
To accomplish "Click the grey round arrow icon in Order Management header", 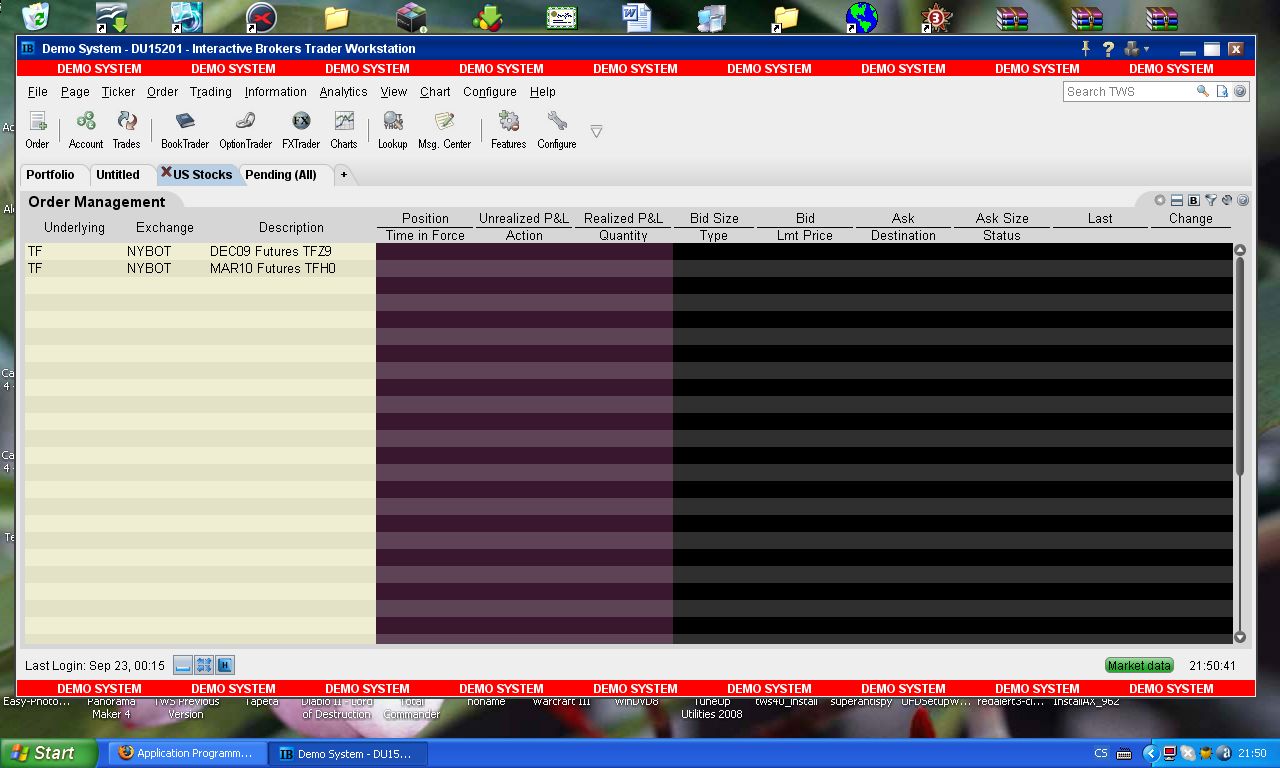I will click(1160, 200).
